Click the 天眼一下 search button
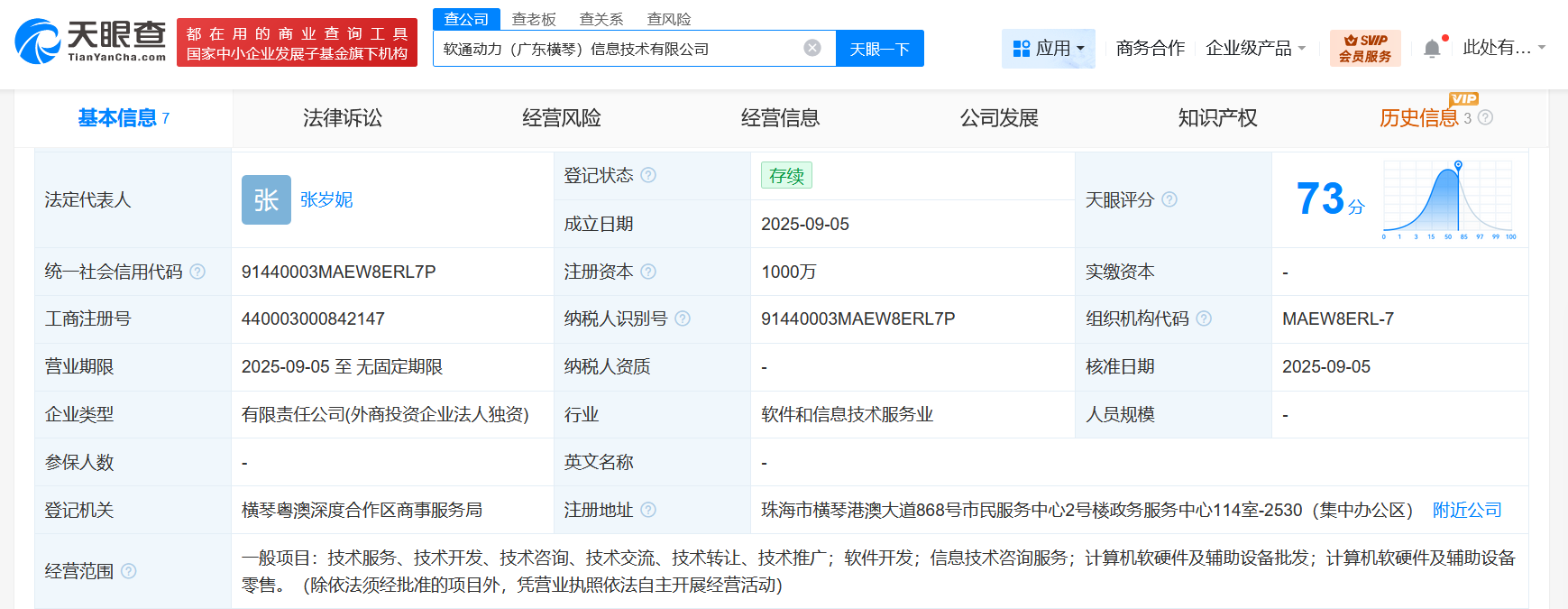The width and height of the screenshot is (1568, 609). pos(879,49)
